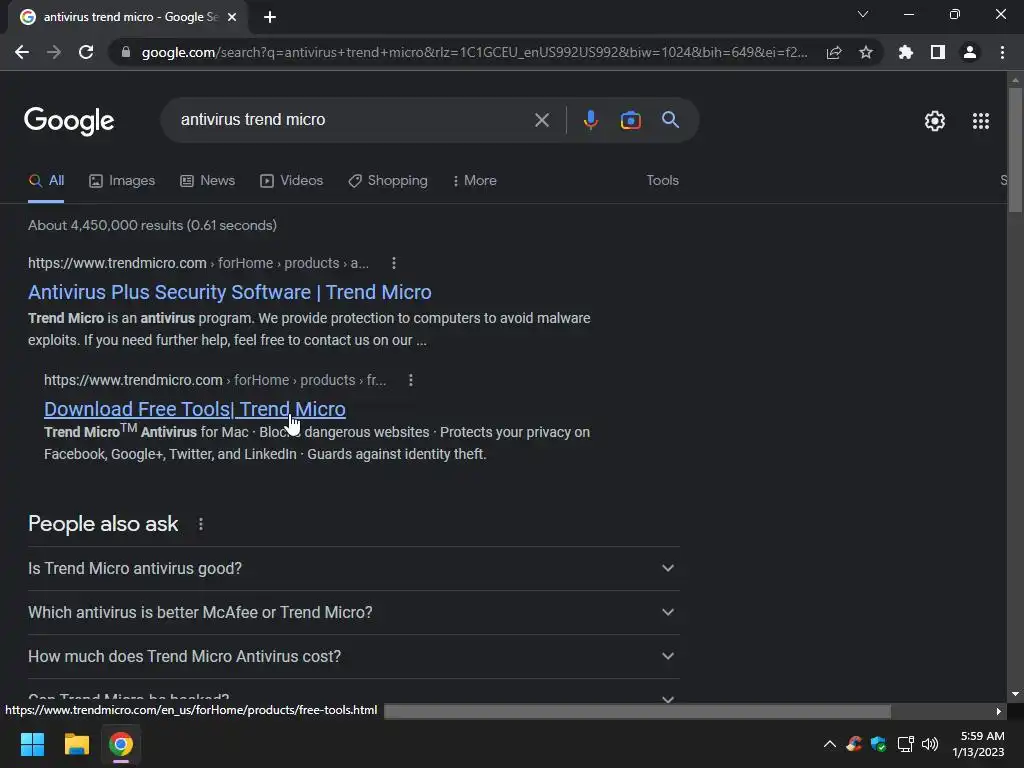Viewport: 1024px width, 768px height.
Task: Open three-dot menu next to People also ask
Action: tap(200, 524)
